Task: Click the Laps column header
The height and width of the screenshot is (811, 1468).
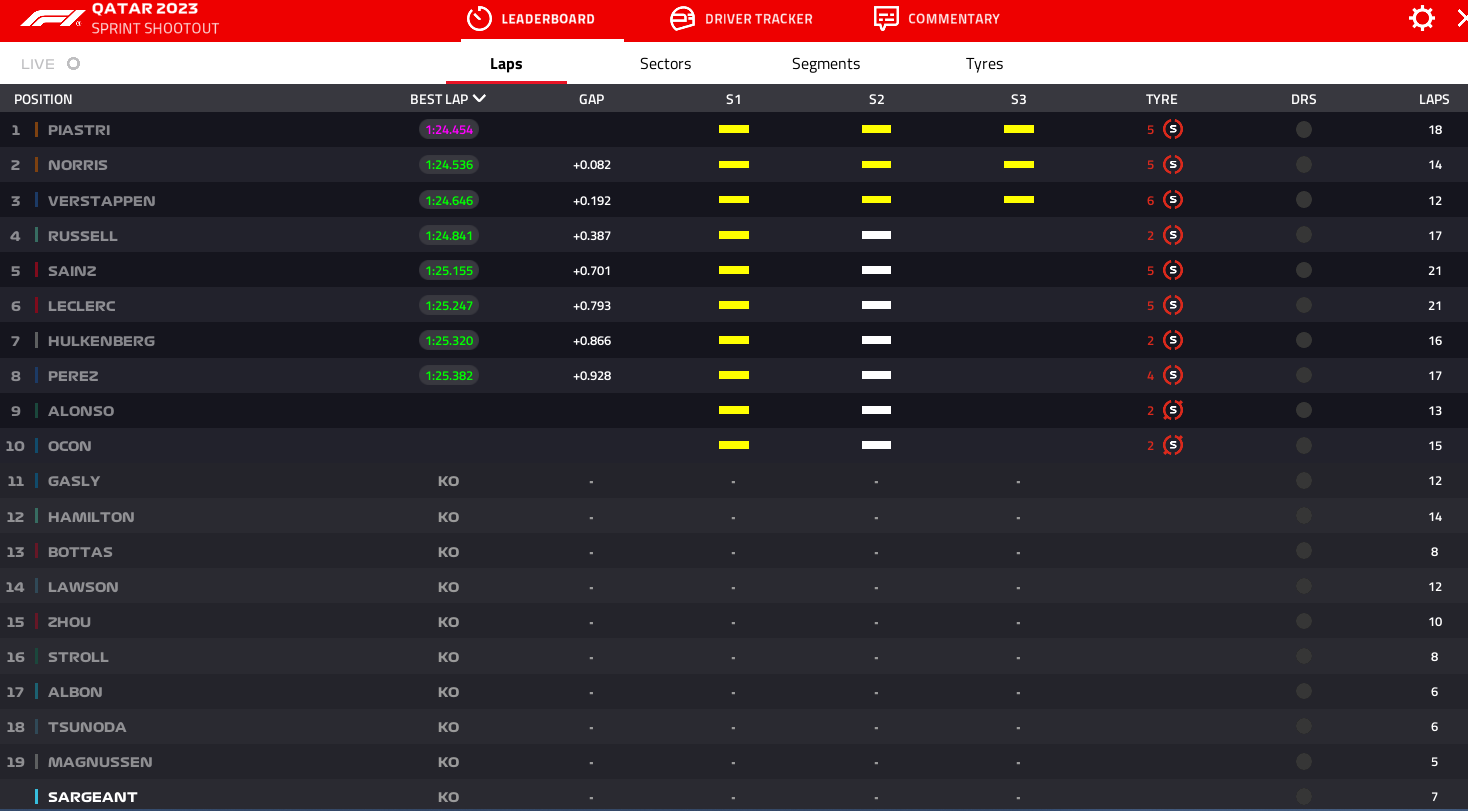Action: 1434,99
